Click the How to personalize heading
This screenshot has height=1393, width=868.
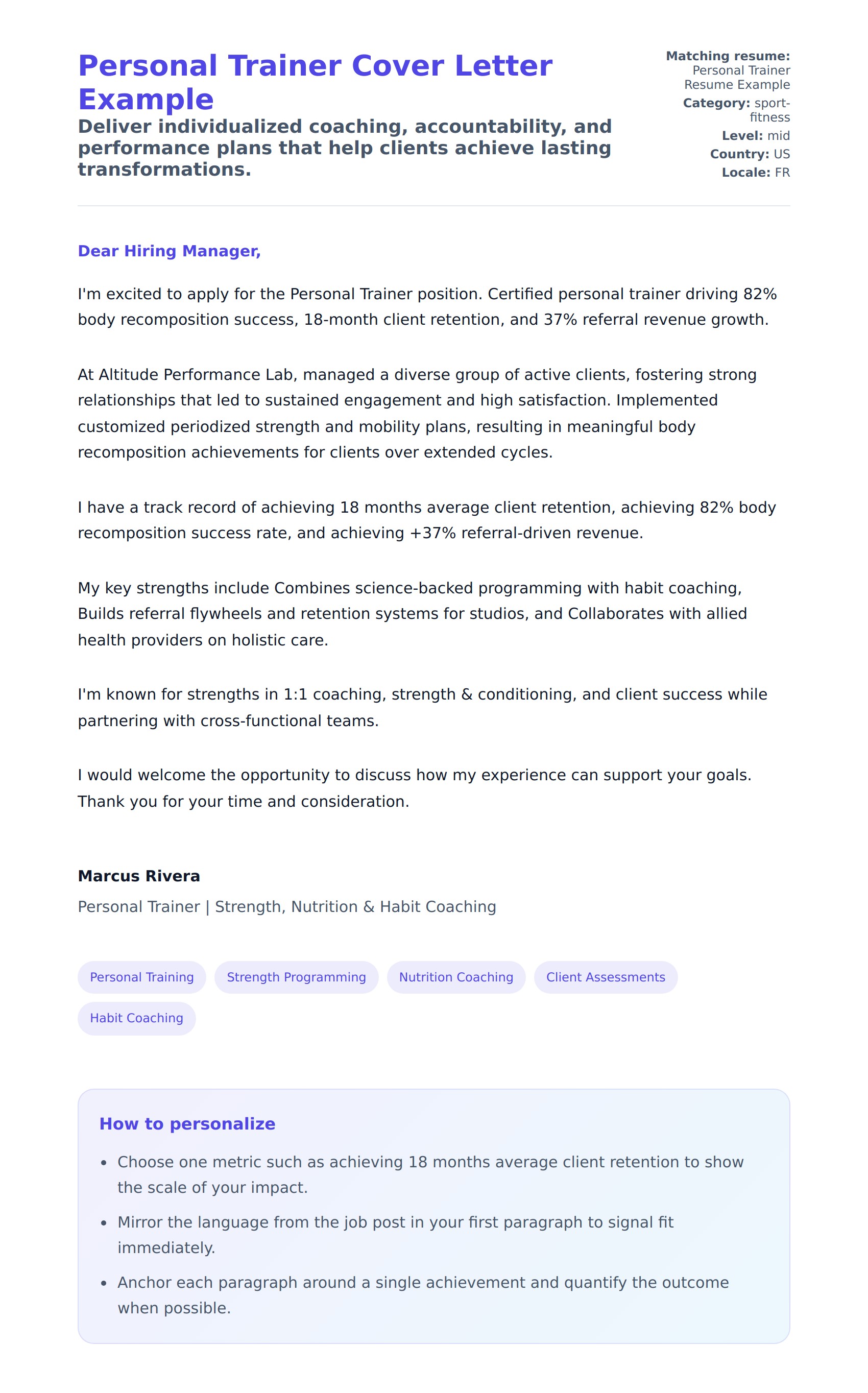[x=187, y=1124]
